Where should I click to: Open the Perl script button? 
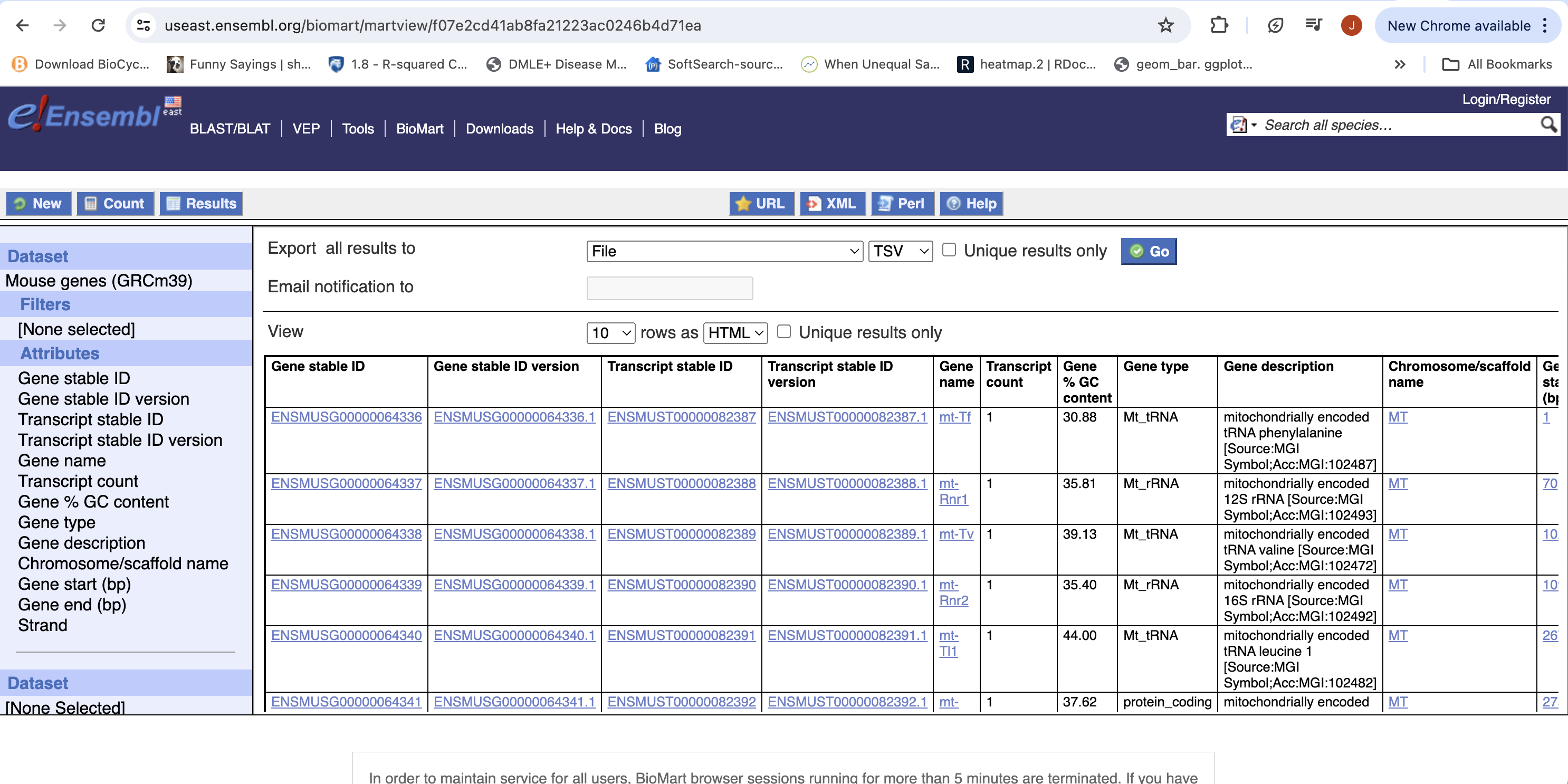pos(902,203)
